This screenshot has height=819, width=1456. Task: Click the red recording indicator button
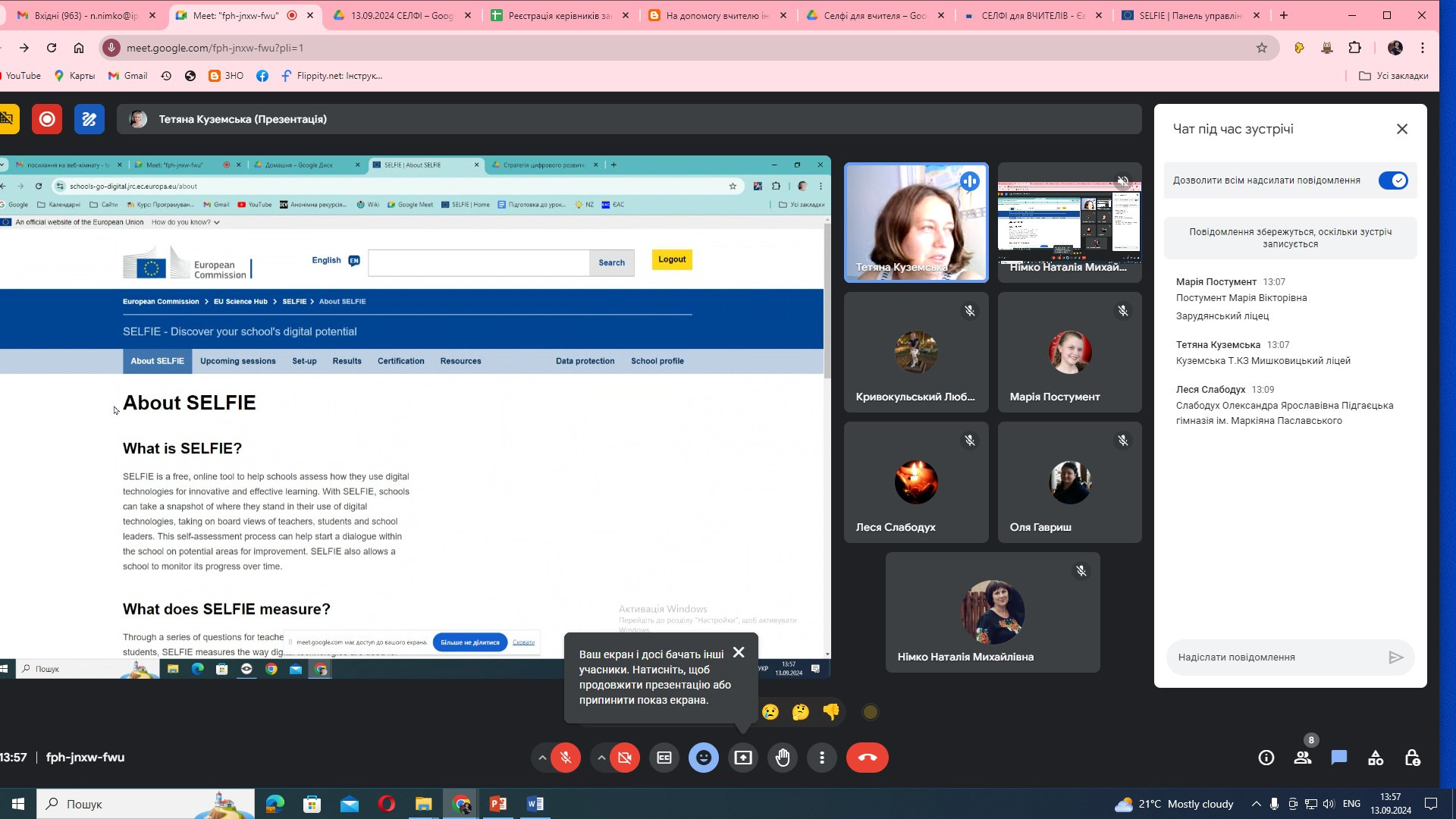tap(47, 119)
